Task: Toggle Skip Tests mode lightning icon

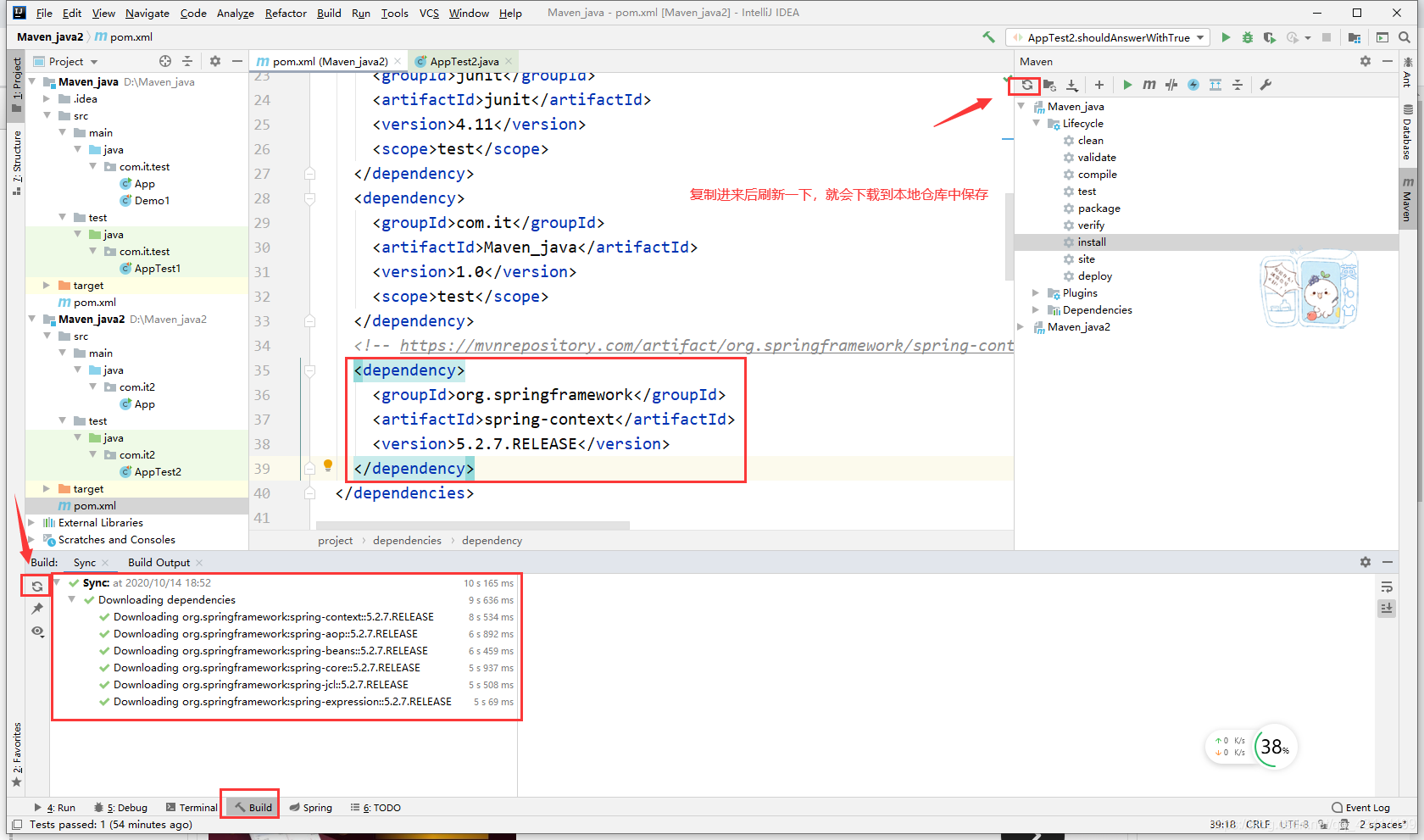Action: click(1193, 85)
